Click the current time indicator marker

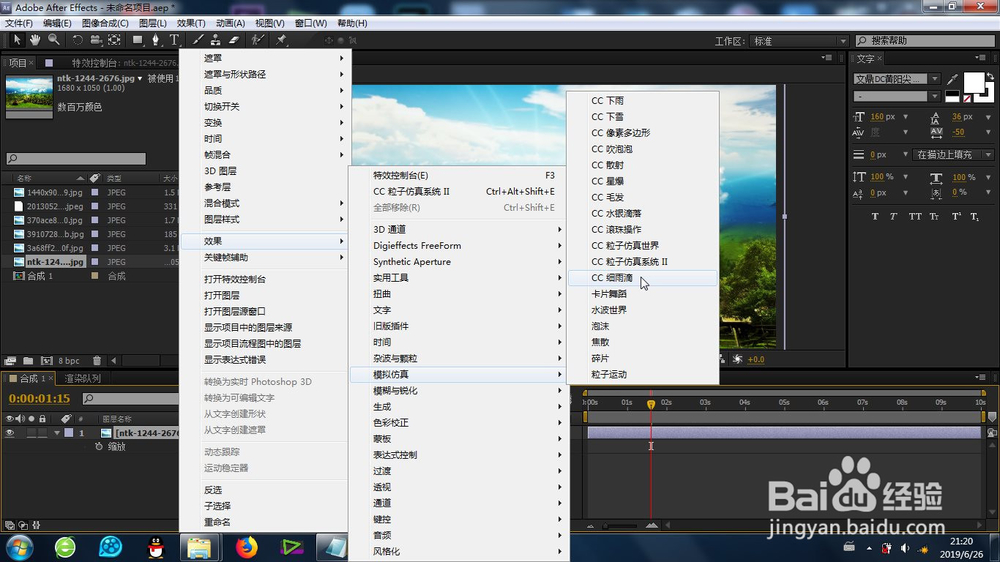coord(651,404)
